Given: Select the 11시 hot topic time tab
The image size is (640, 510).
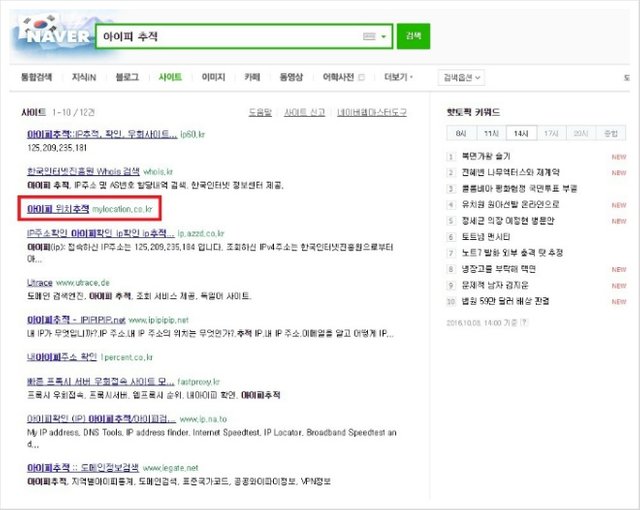Looking at the screenshot, I should click(x=491, y=133).
